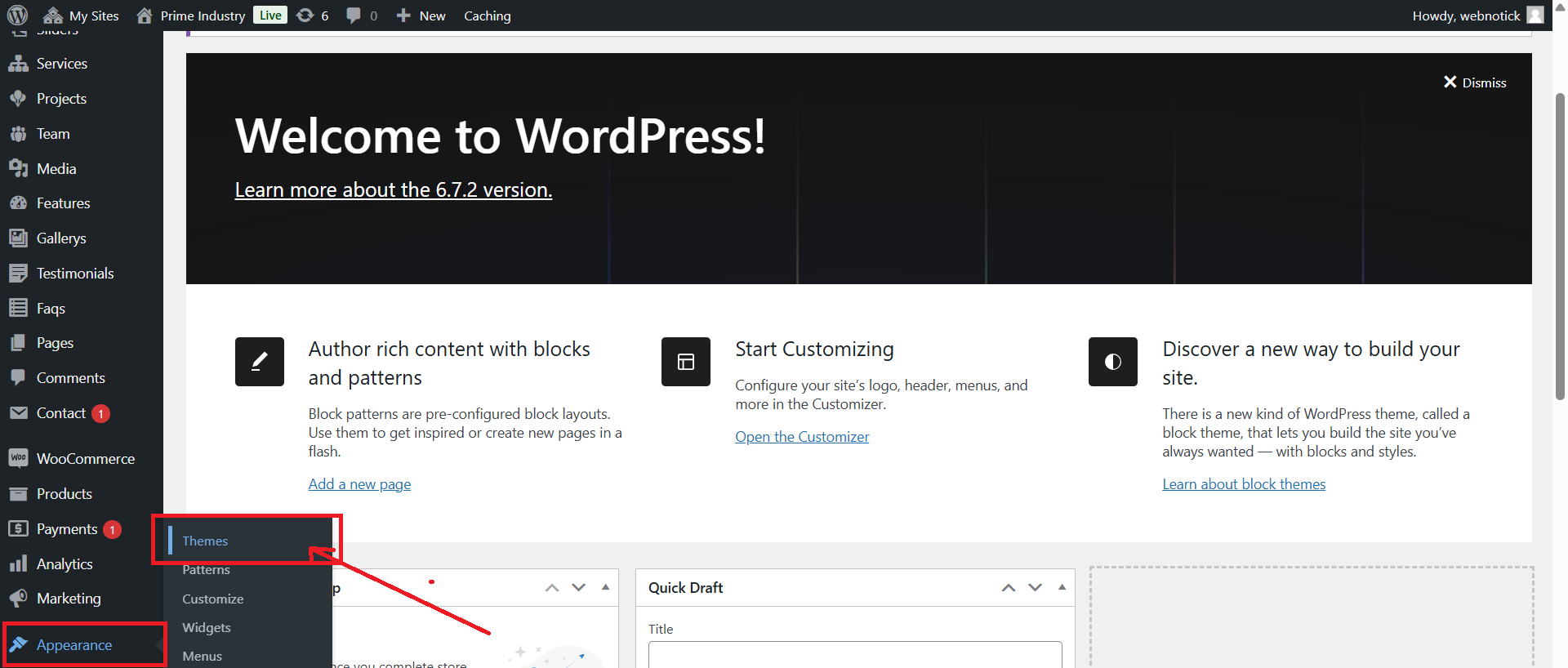The height and width of the screenshot is (668, 1568).
Task: Focus the Quick Draft Title field
Action: [x=855, y=654]
